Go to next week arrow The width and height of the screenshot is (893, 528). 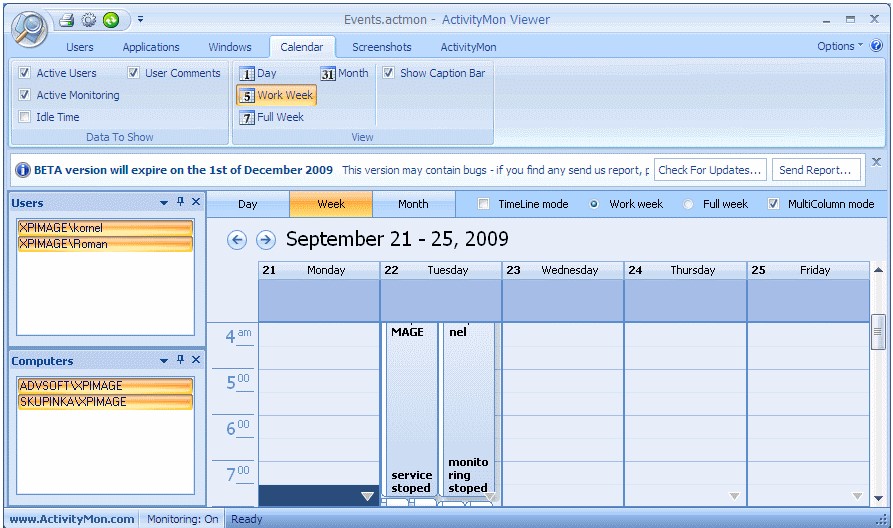(x=266, y=240)
